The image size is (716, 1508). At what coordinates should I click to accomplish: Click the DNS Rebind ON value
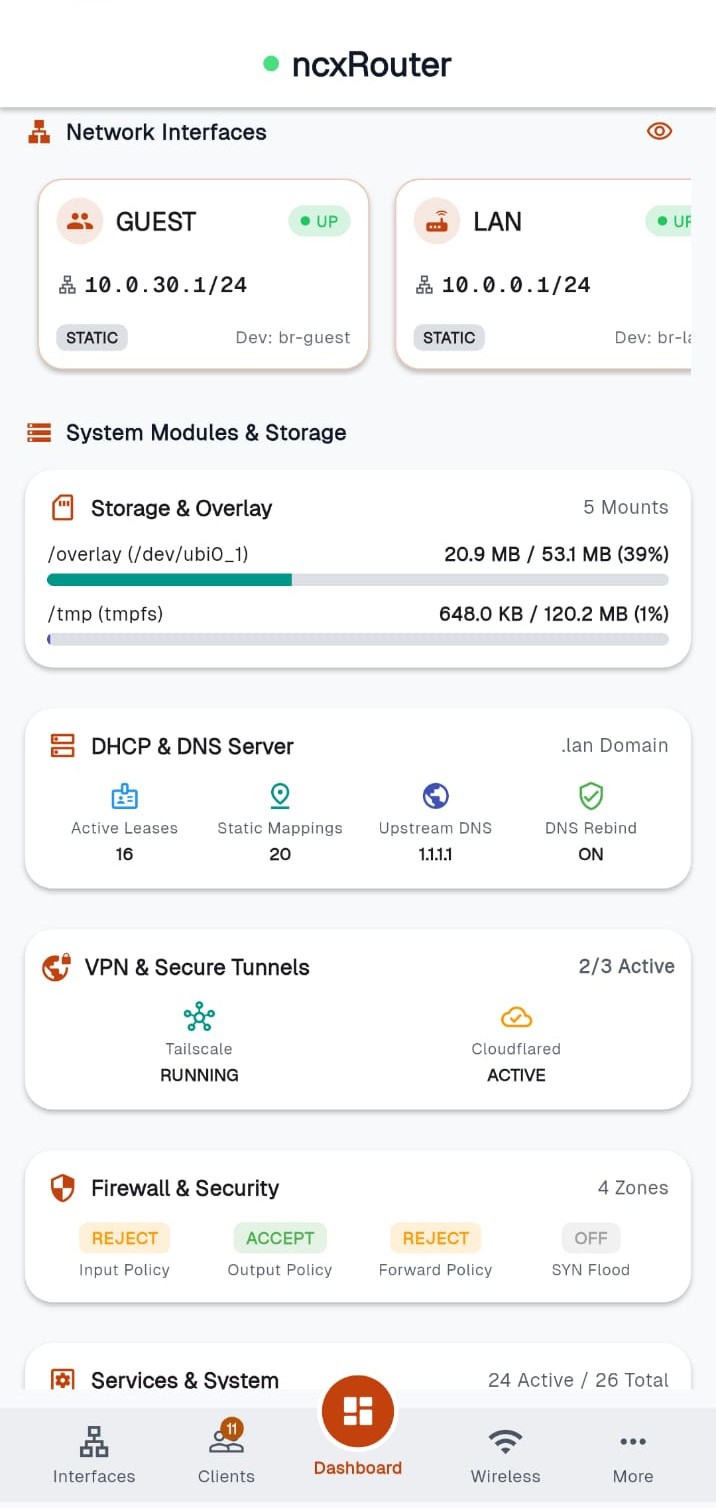[591, 854]
